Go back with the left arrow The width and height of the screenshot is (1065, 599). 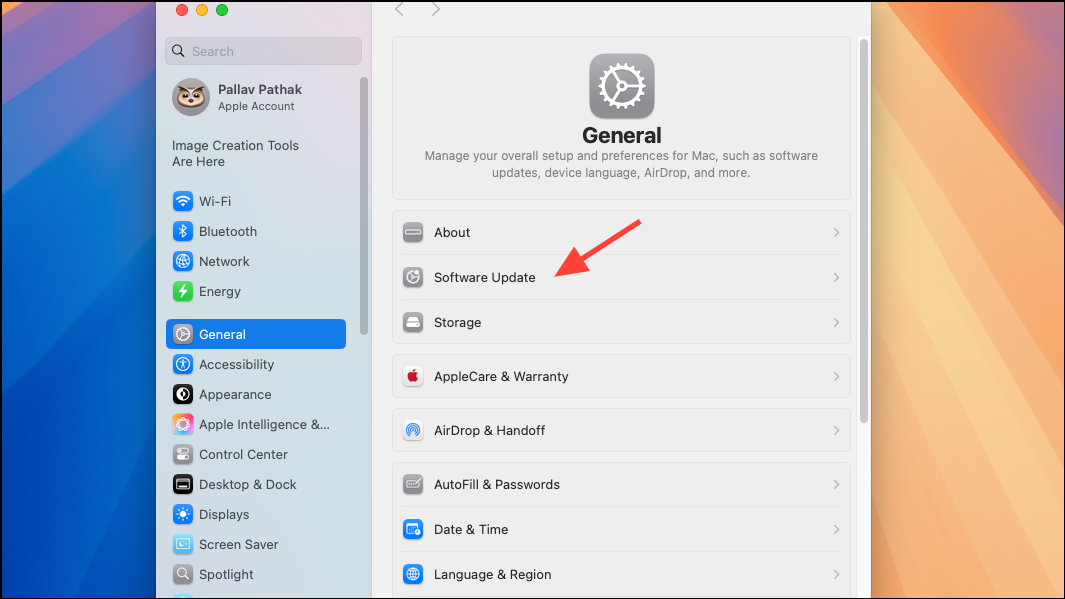pos(399,9)
